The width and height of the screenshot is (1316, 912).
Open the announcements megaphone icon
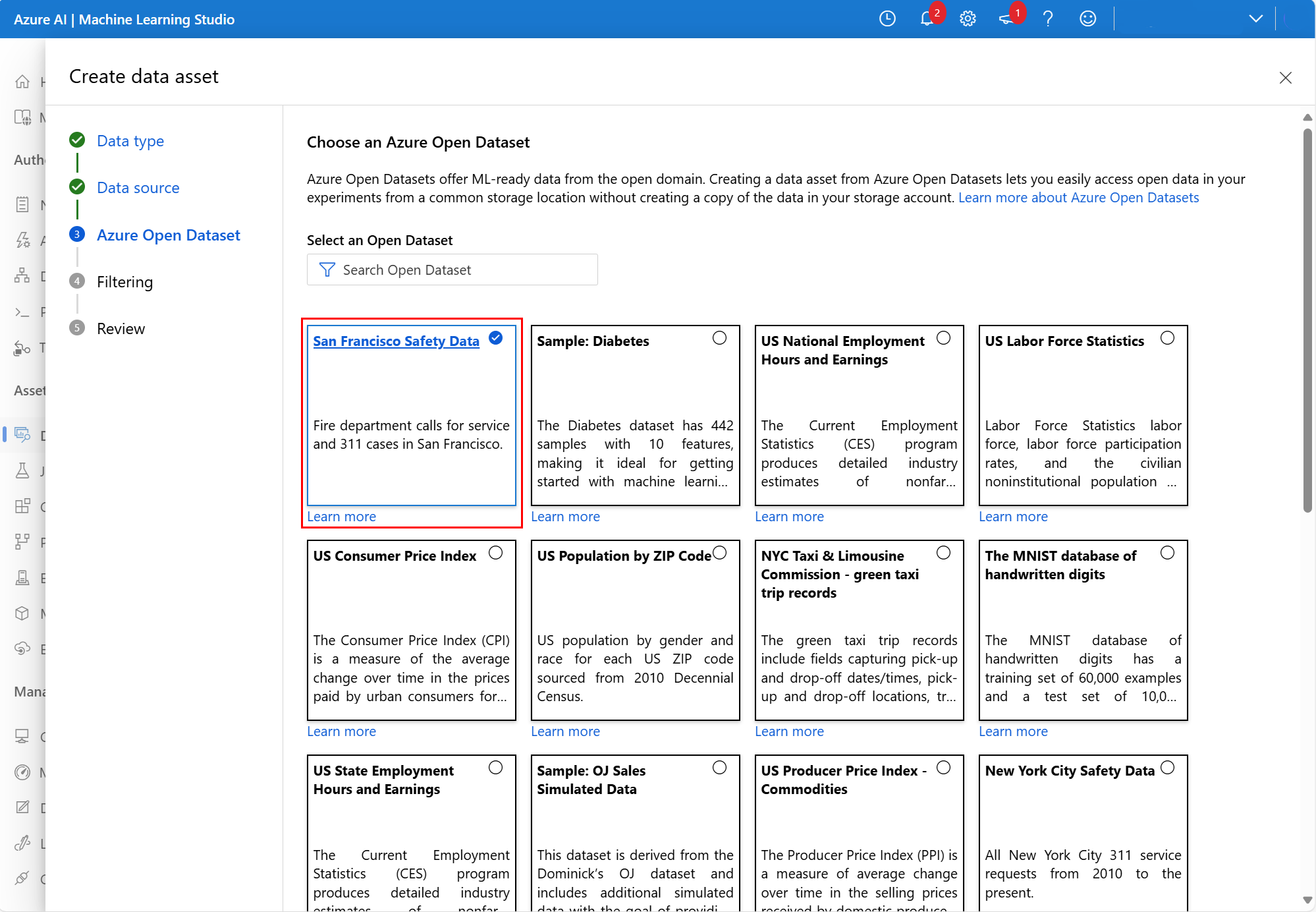(x=1006, y=19)
